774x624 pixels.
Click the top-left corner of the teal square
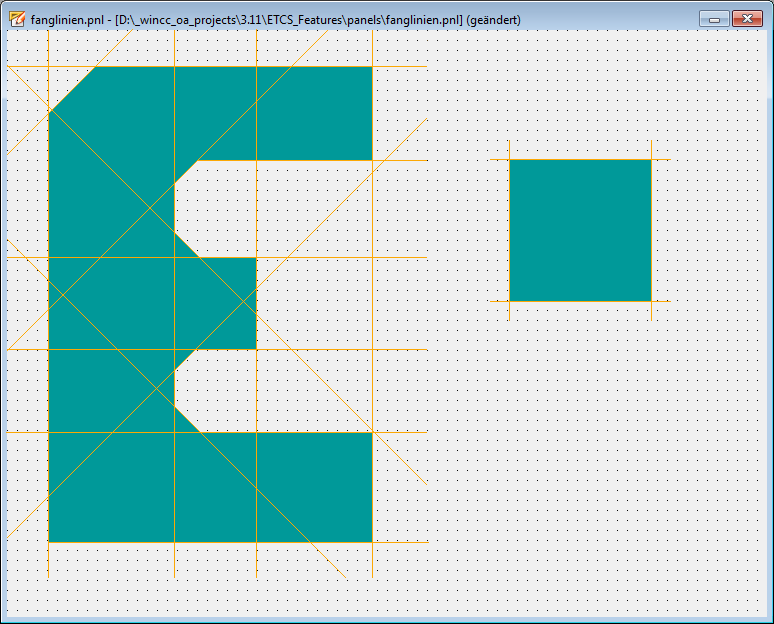coord(510,160)
